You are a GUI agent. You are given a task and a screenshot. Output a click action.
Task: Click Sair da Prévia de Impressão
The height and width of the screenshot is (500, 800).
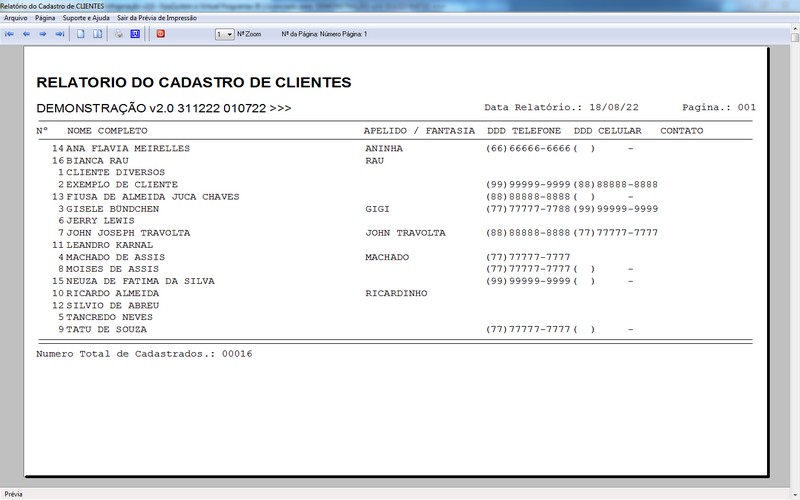click(x=157, y=18)
